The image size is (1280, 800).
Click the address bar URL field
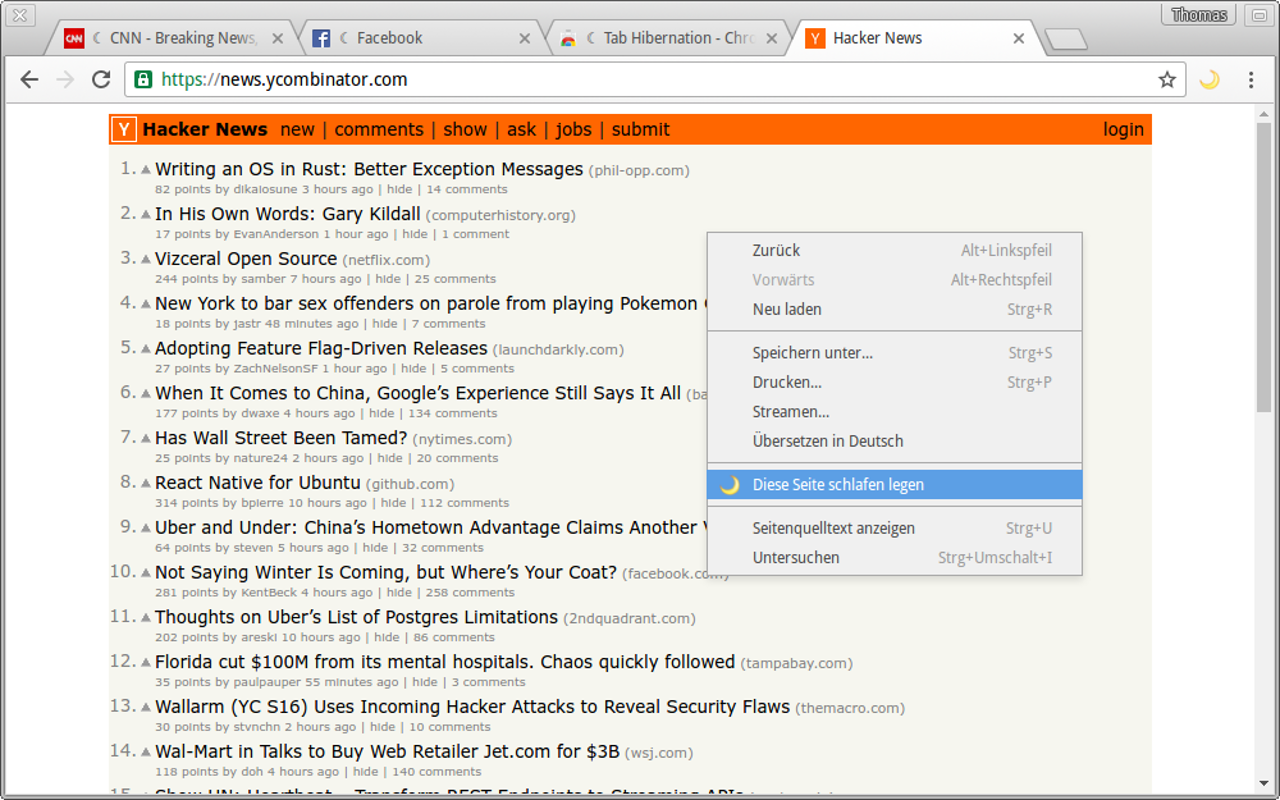pos(655,80)
